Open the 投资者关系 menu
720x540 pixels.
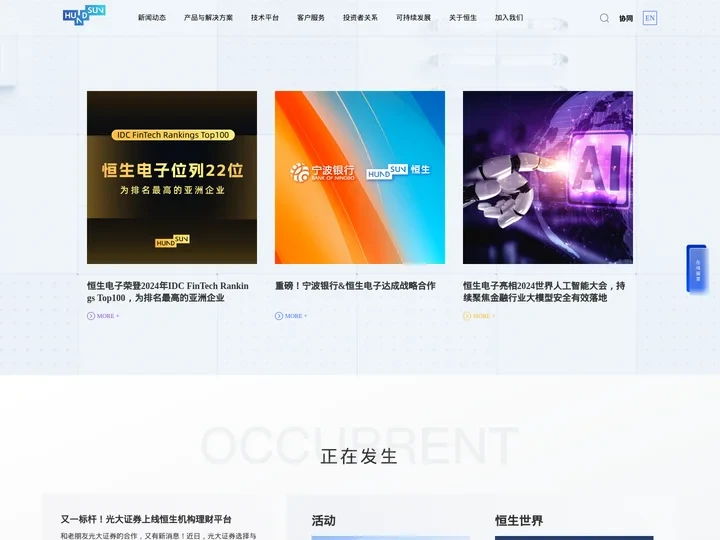(x=360, y=17)
